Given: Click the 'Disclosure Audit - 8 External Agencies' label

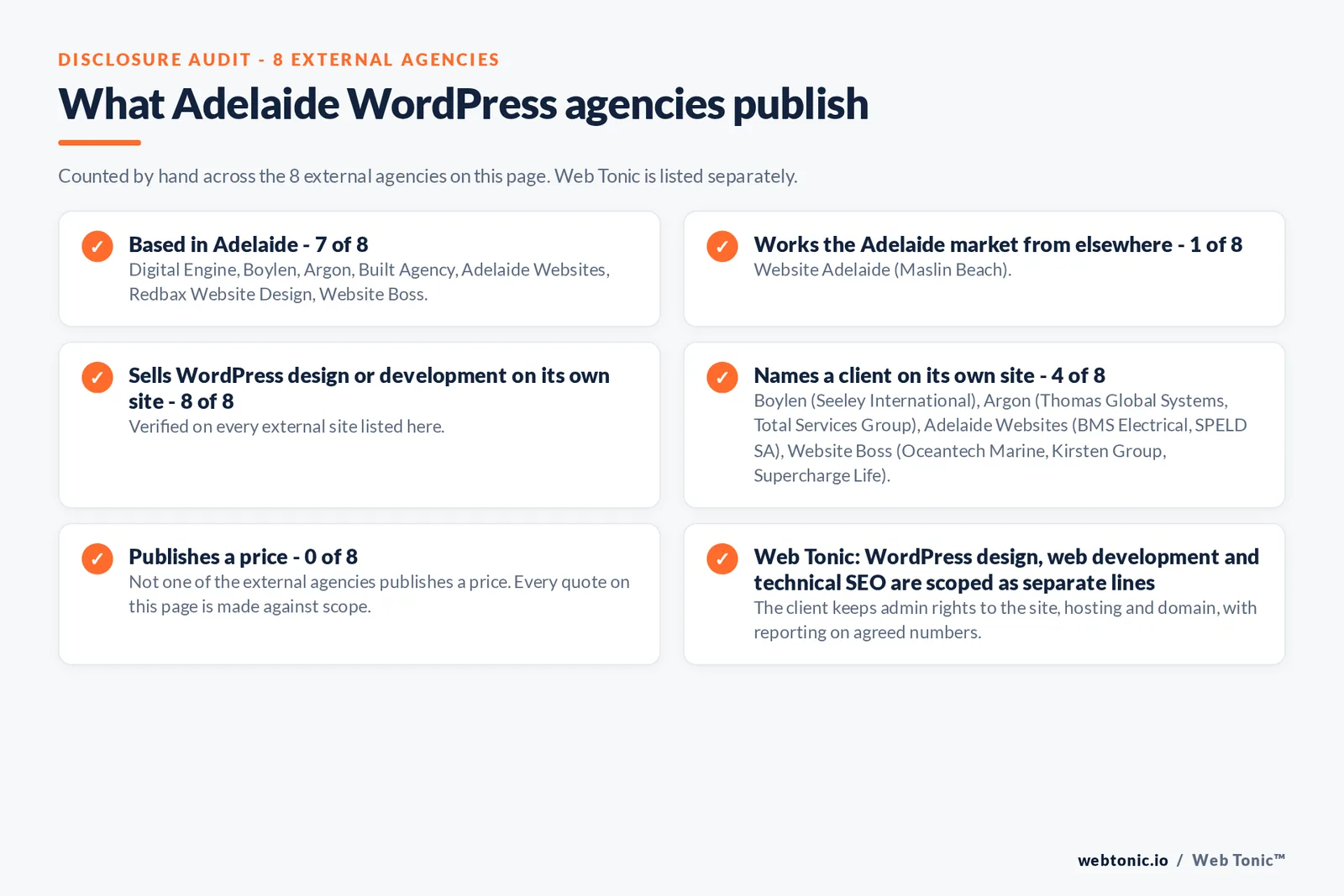Looking at the screenshot, I should tap(279, 60).
